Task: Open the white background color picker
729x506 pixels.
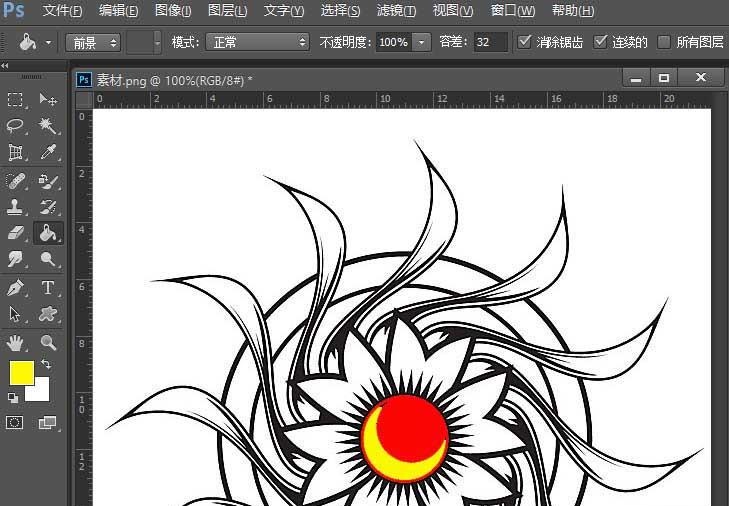Action: click(x=42, y=393)
